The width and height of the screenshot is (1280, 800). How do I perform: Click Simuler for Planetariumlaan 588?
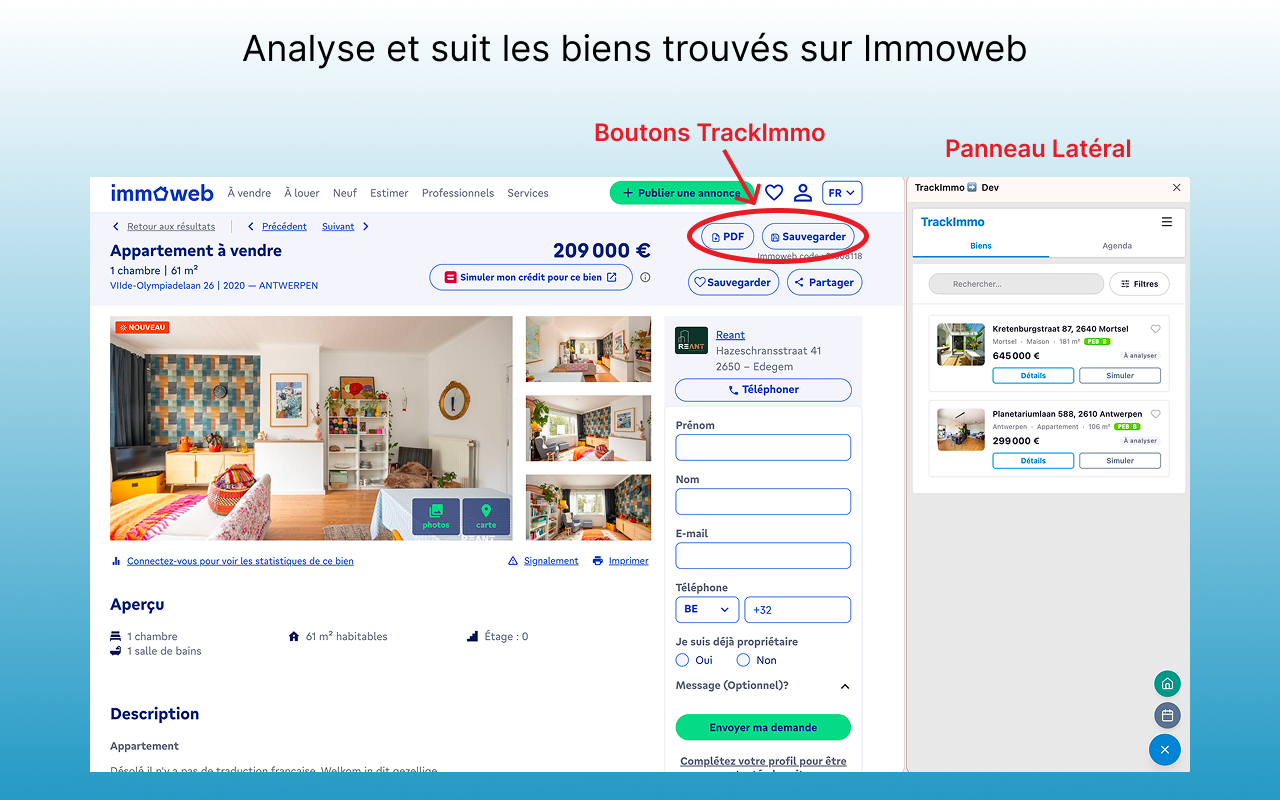1120,461
